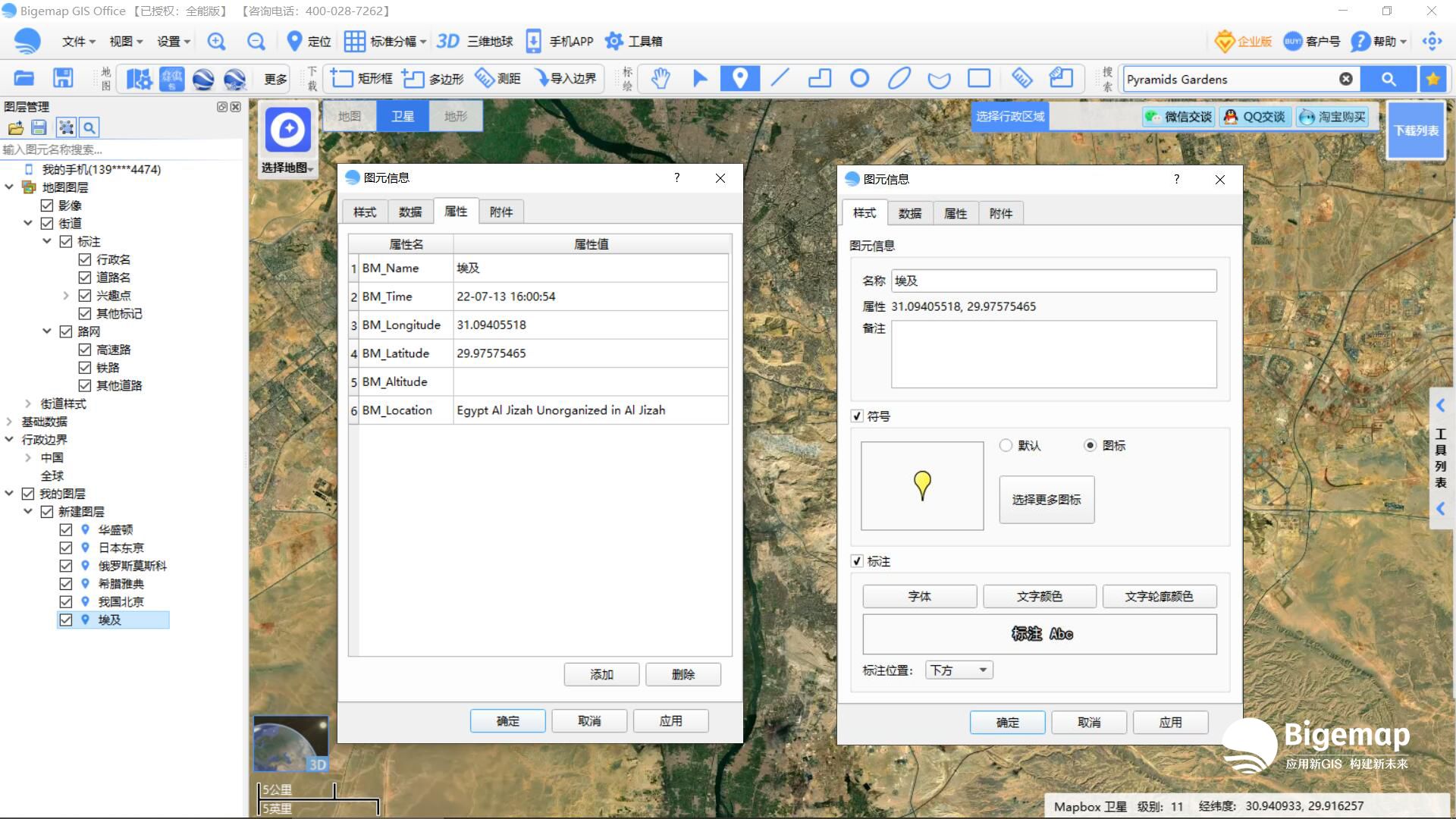
Task: Click the zoom out magnifier icon
Action: (x=256, y=41)
